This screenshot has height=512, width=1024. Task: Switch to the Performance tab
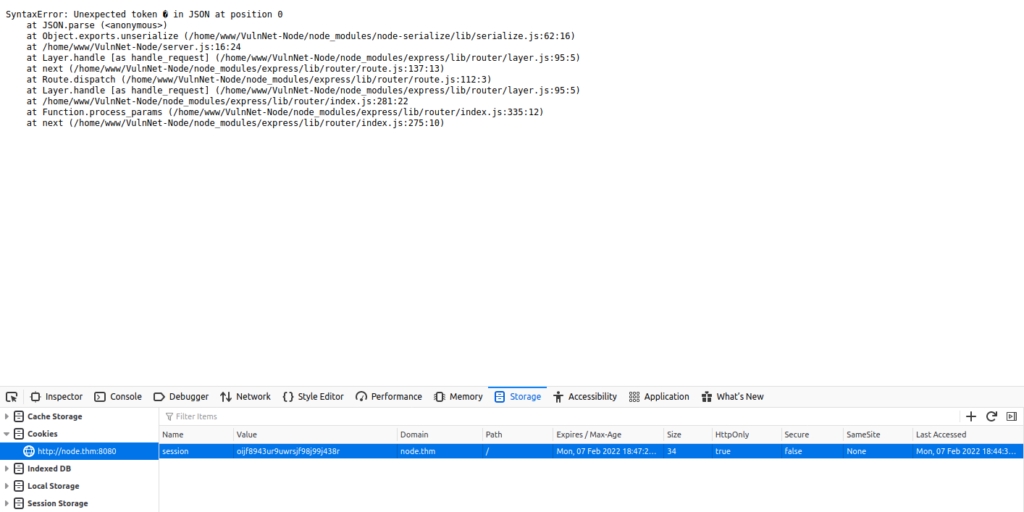389,397
